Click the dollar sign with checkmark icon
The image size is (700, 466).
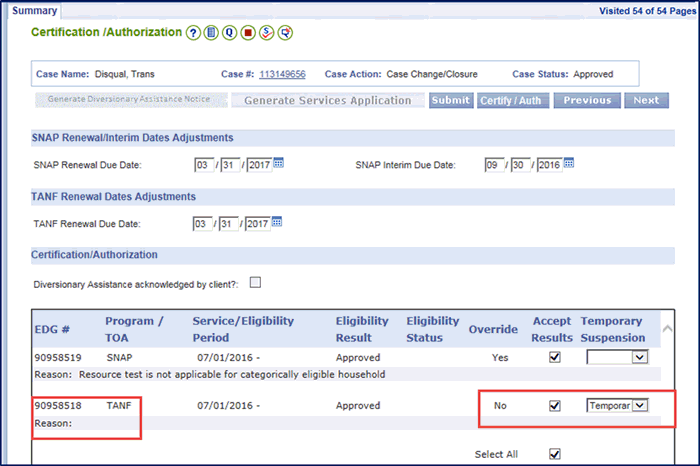267,33
